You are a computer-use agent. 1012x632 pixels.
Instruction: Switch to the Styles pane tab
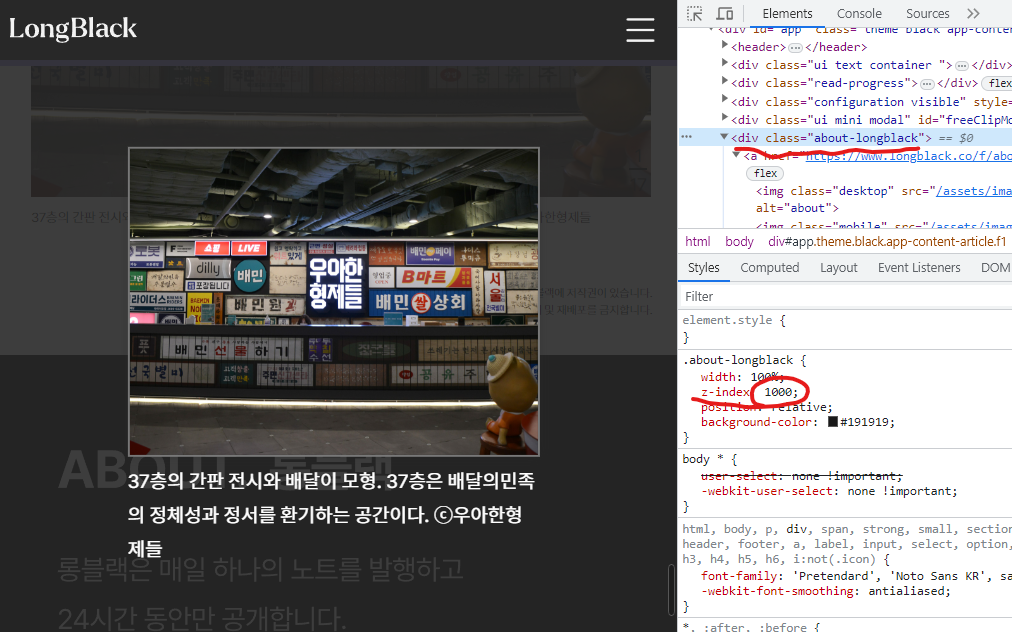pos(703,267)
